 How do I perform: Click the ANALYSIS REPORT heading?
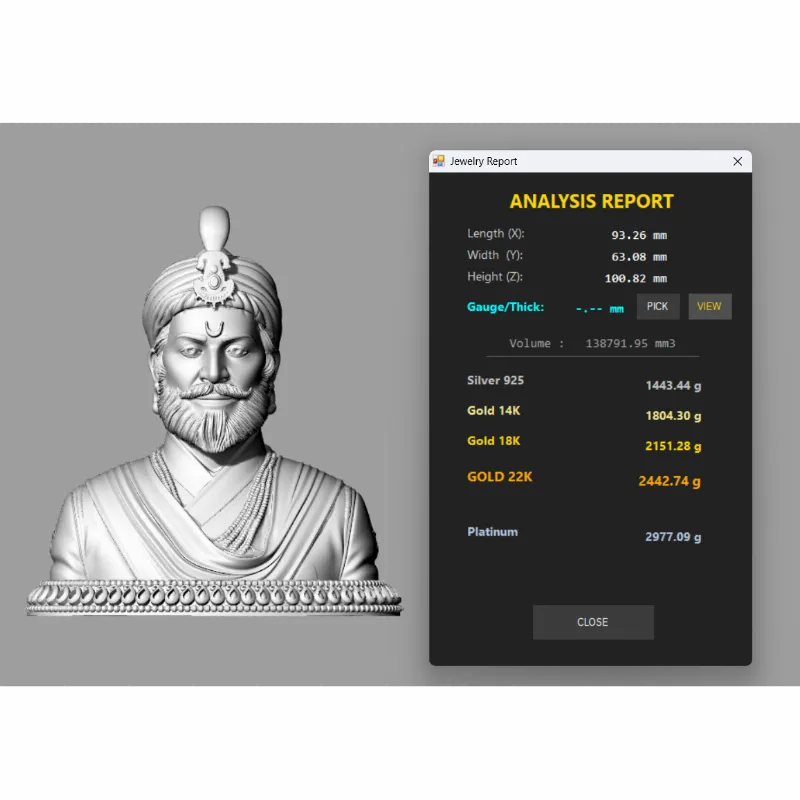pyautogui.click(x=591, y=201)
